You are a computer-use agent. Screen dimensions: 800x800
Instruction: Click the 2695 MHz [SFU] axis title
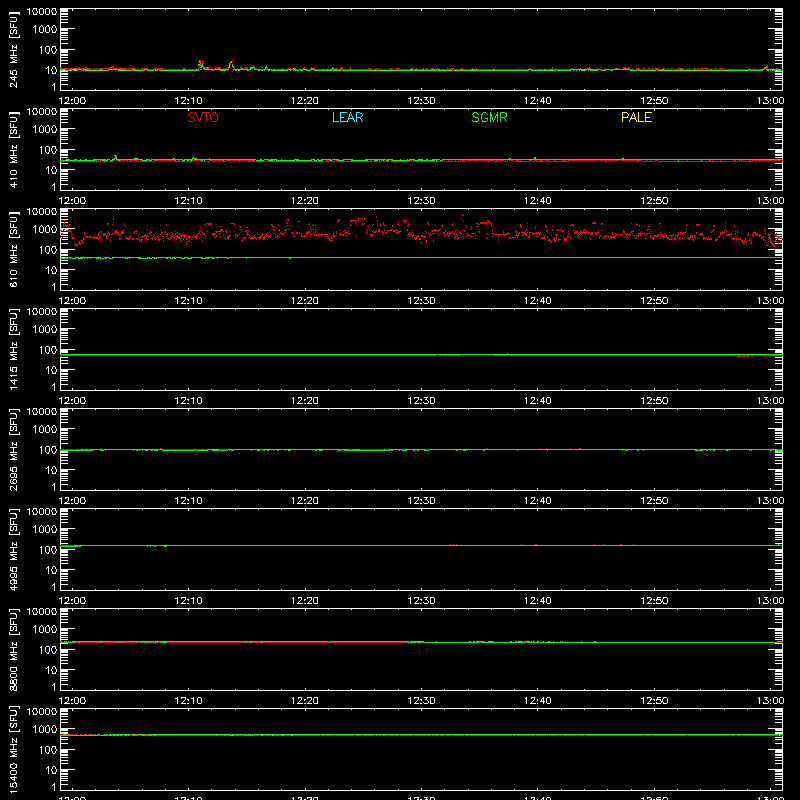14,449
